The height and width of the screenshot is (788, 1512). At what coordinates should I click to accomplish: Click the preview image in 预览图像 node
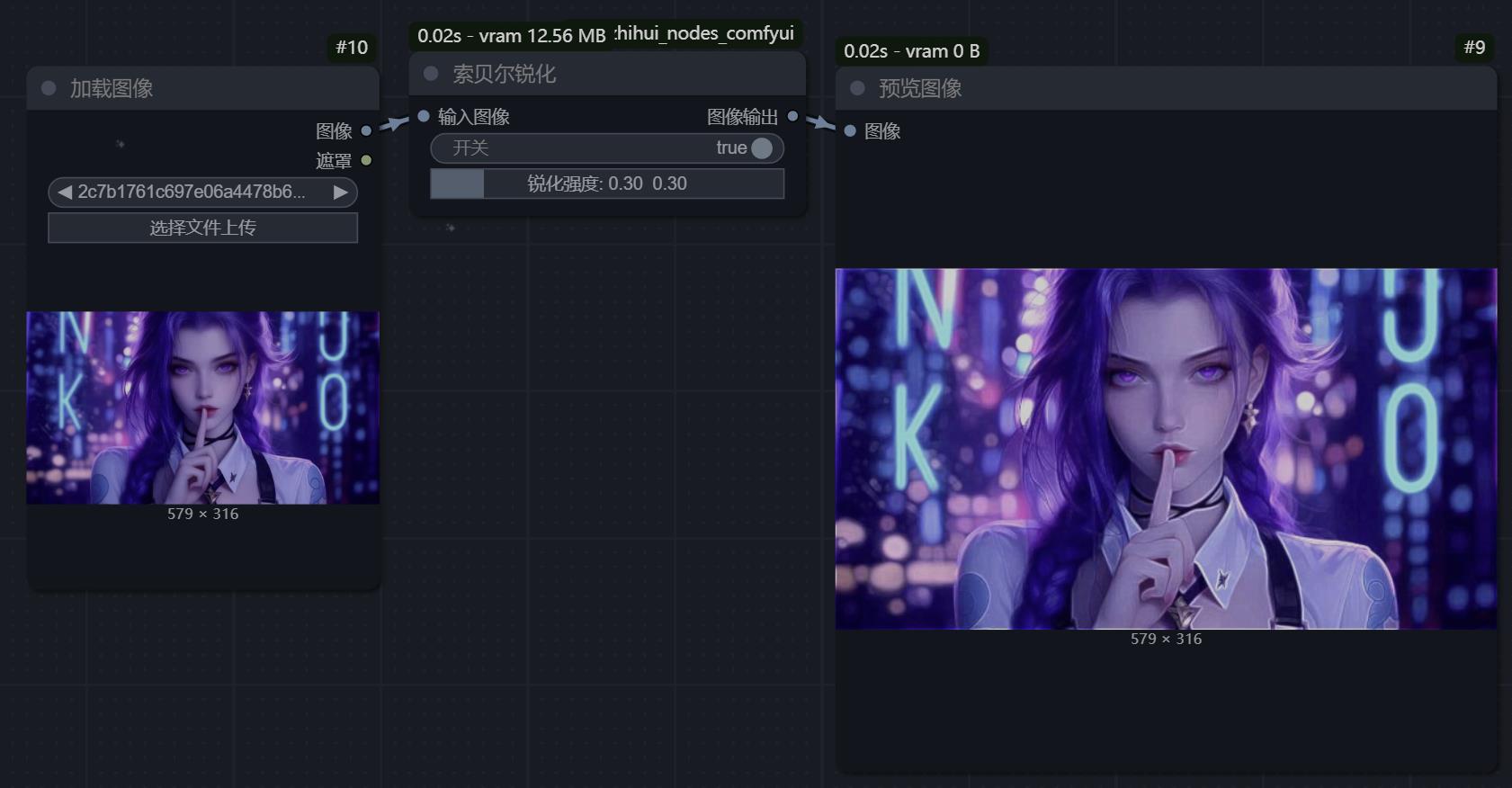1166,449
